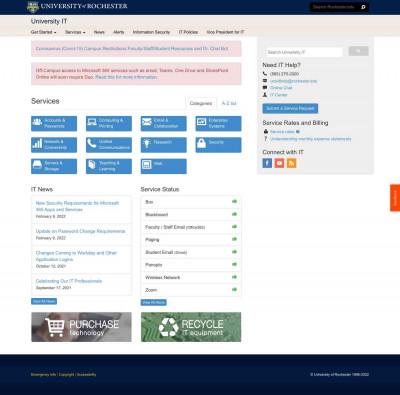Open the Online Chat link

[x=281, y=88]
